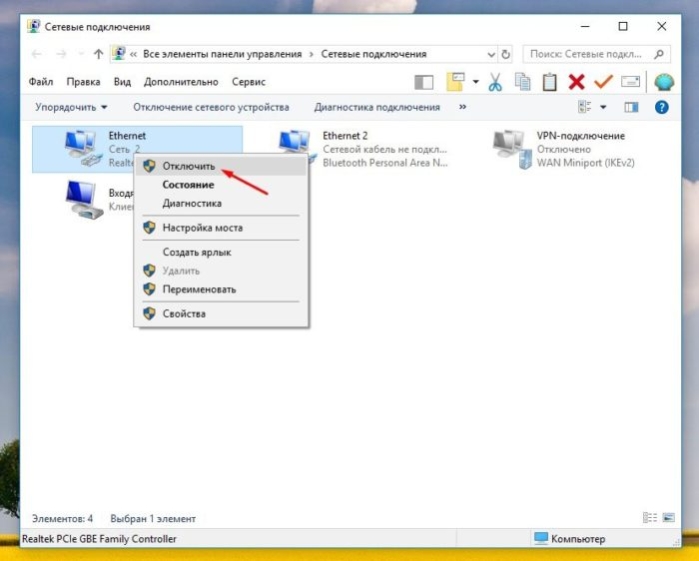Go back with the left arrow

click(x=37, y=54)
